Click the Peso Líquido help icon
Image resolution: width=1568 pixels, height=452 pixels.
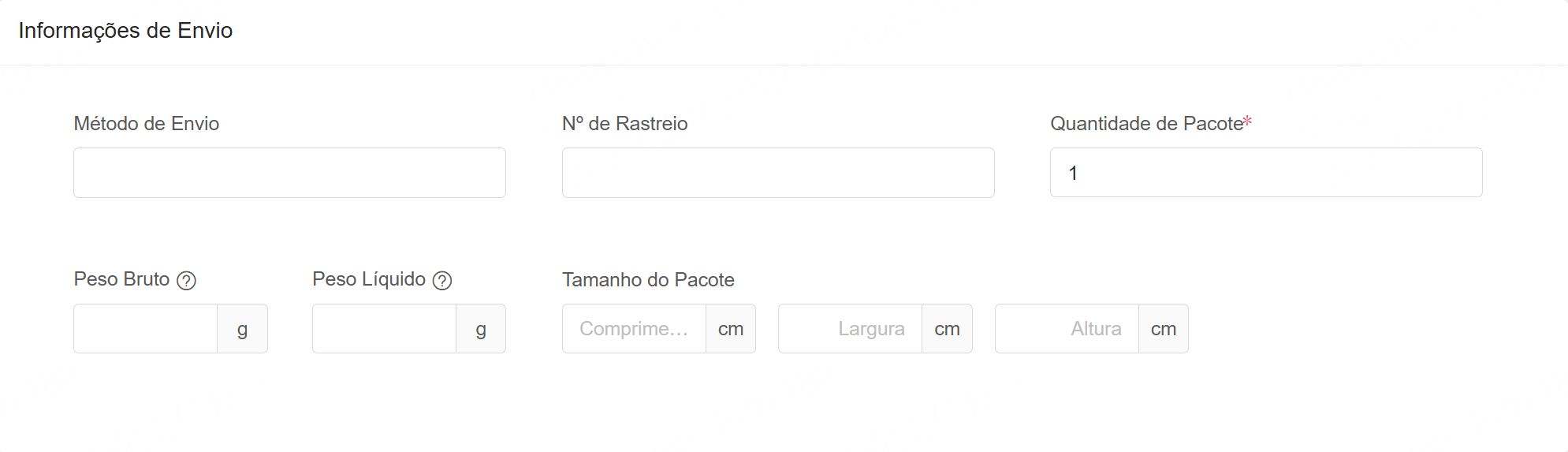point(442,281)
